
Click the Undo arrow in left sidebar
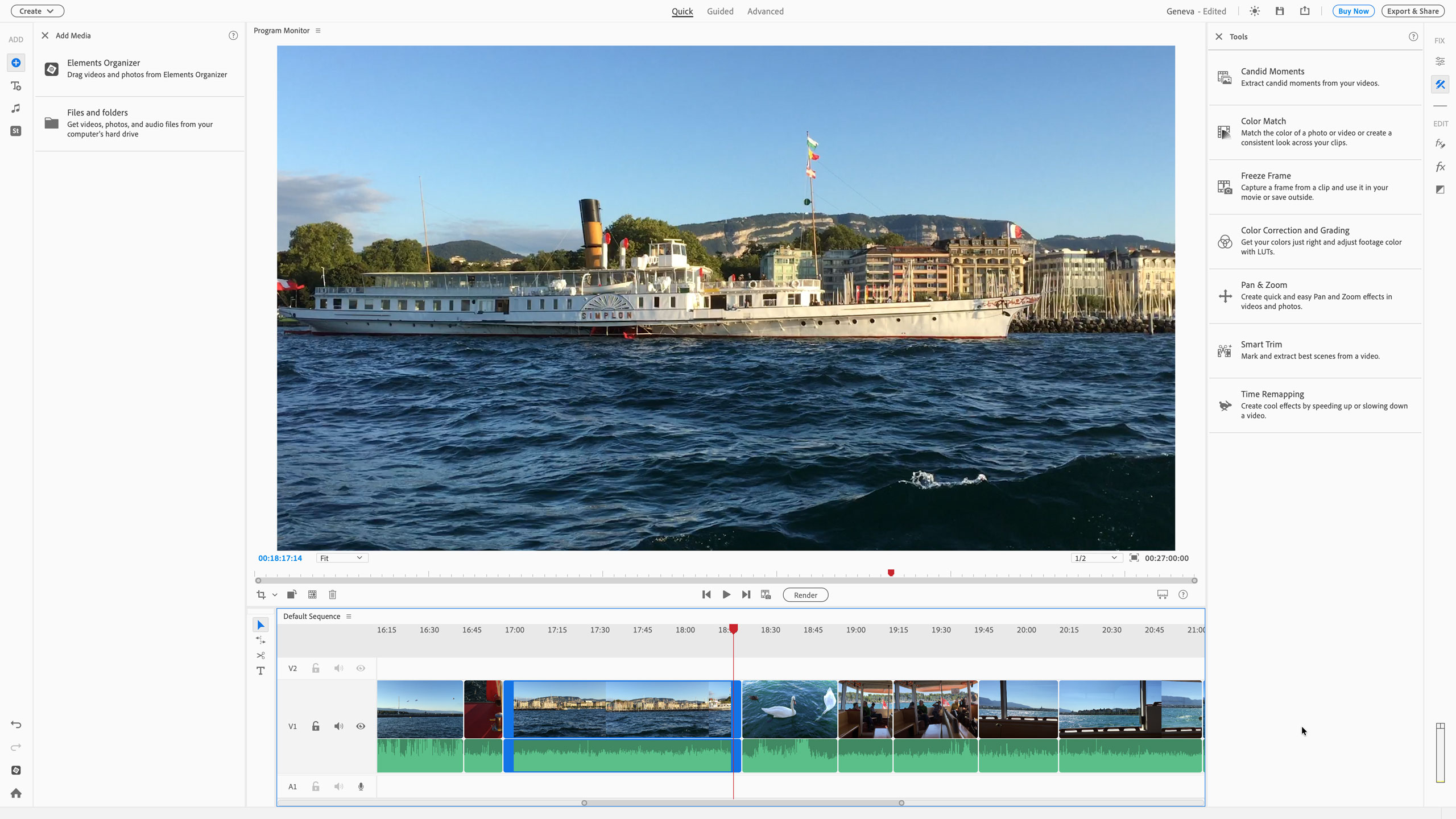click(x=16, y=725)
